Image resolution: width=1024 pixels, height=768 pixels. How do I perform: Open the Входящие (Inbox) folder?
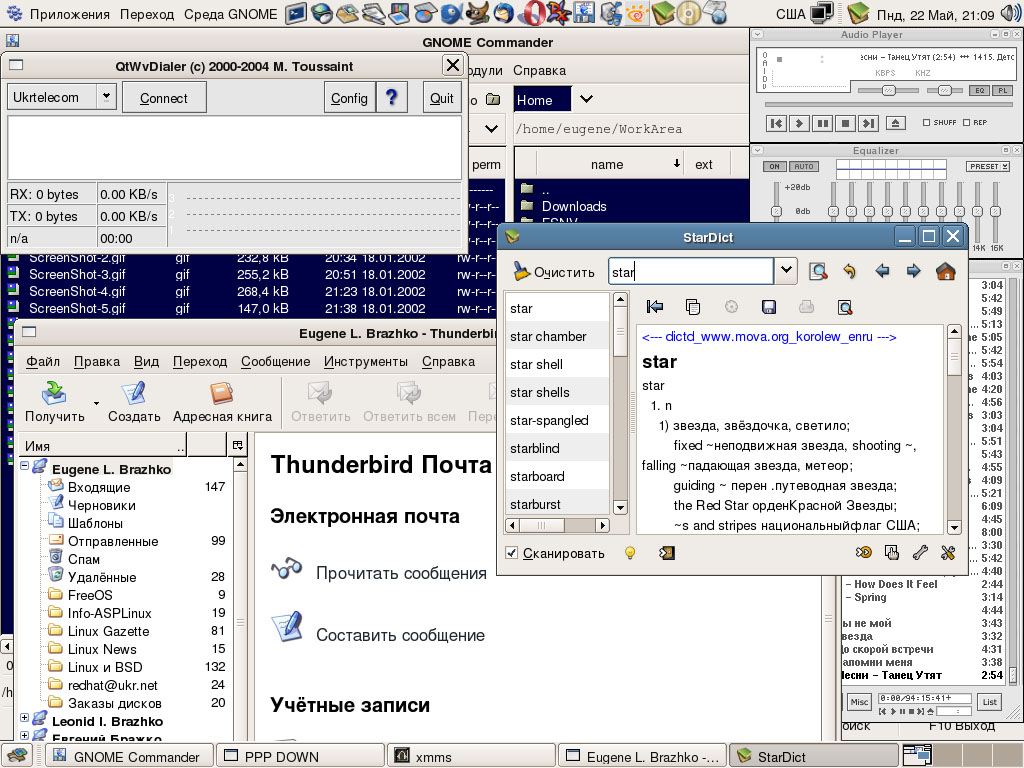(99, 487)
